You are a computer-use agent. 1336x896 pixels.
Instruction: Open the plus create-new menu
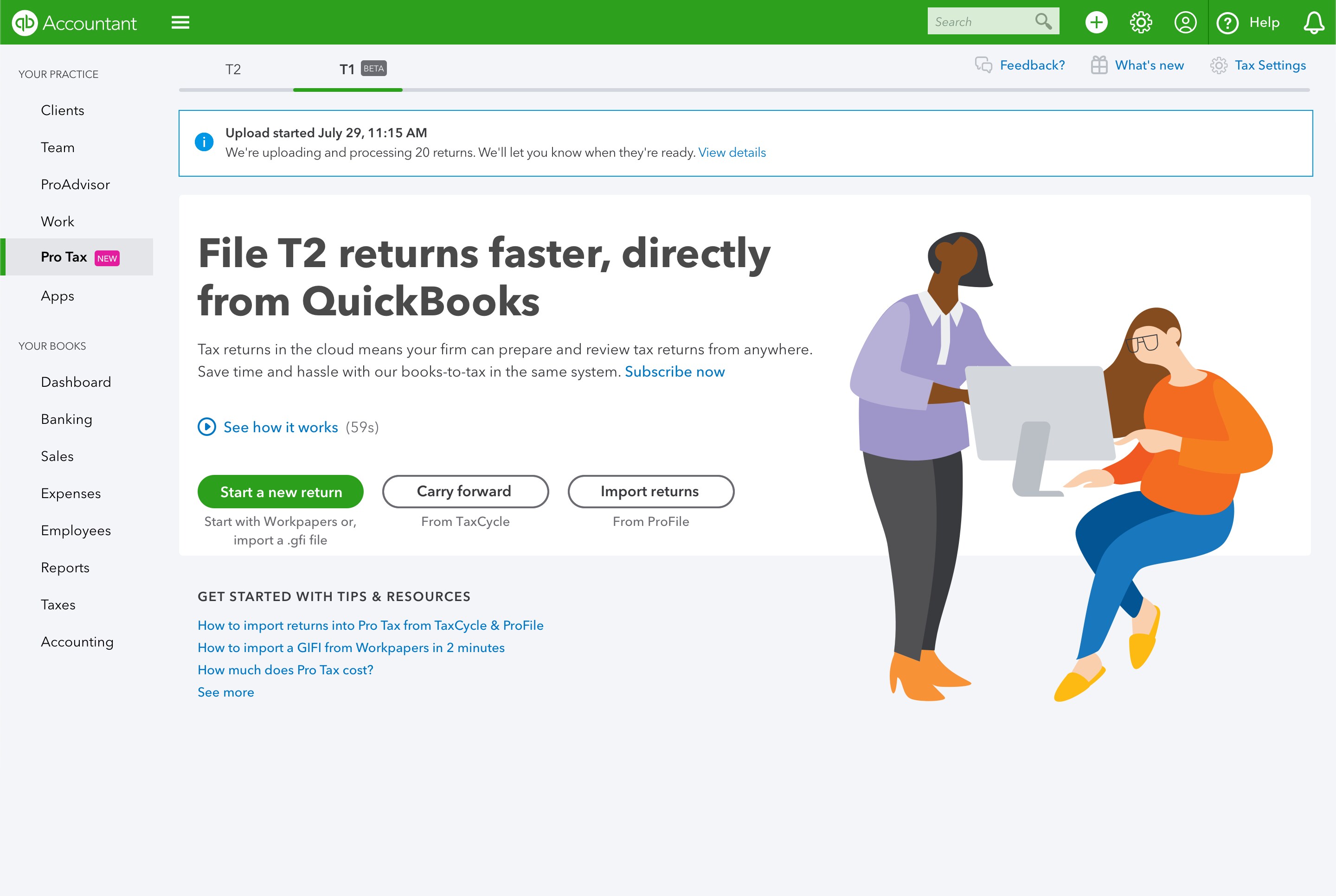[1096, 22]
